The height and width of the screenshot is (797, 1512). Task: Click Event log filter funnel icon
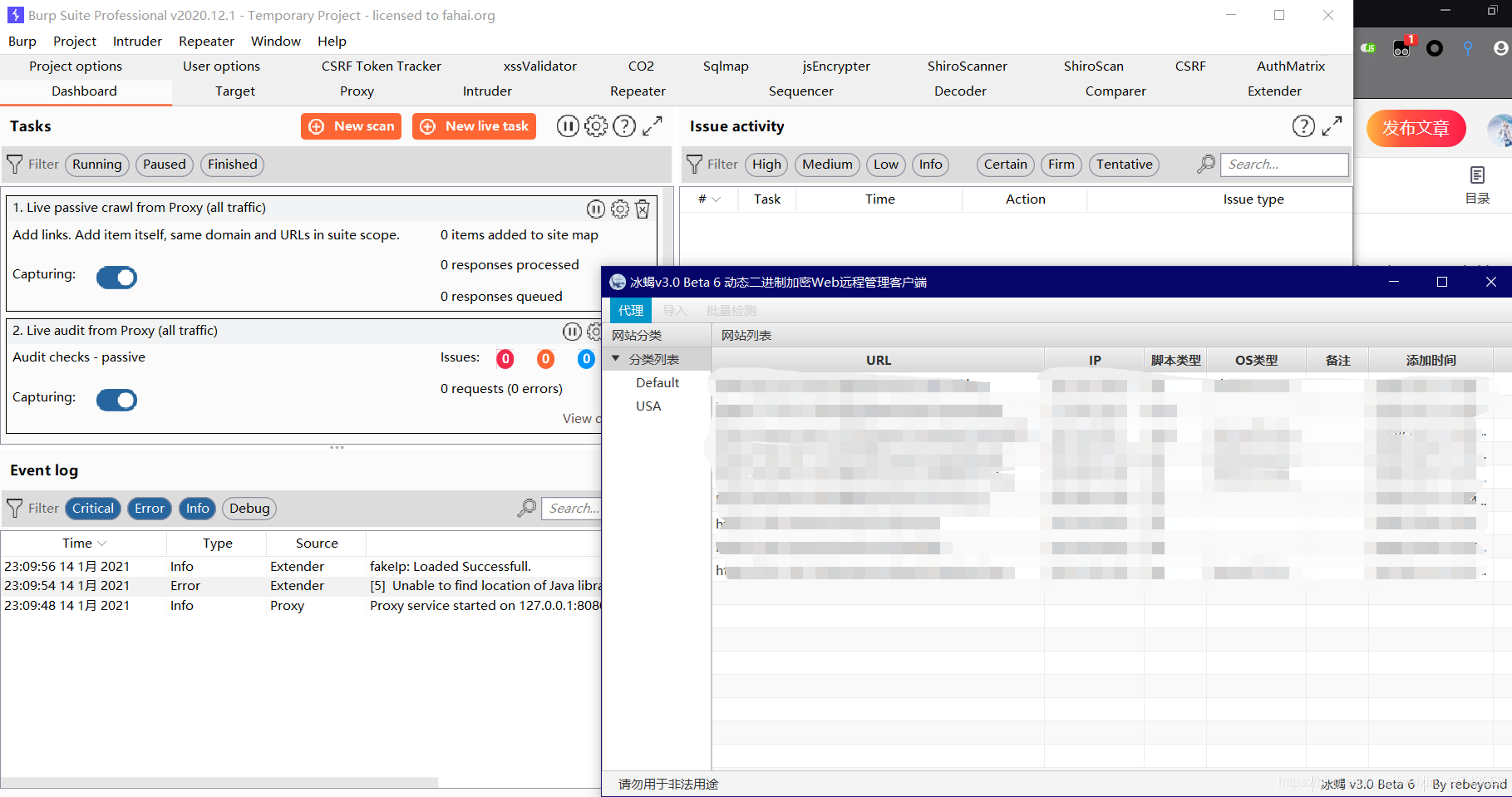[x=15, y=509]
